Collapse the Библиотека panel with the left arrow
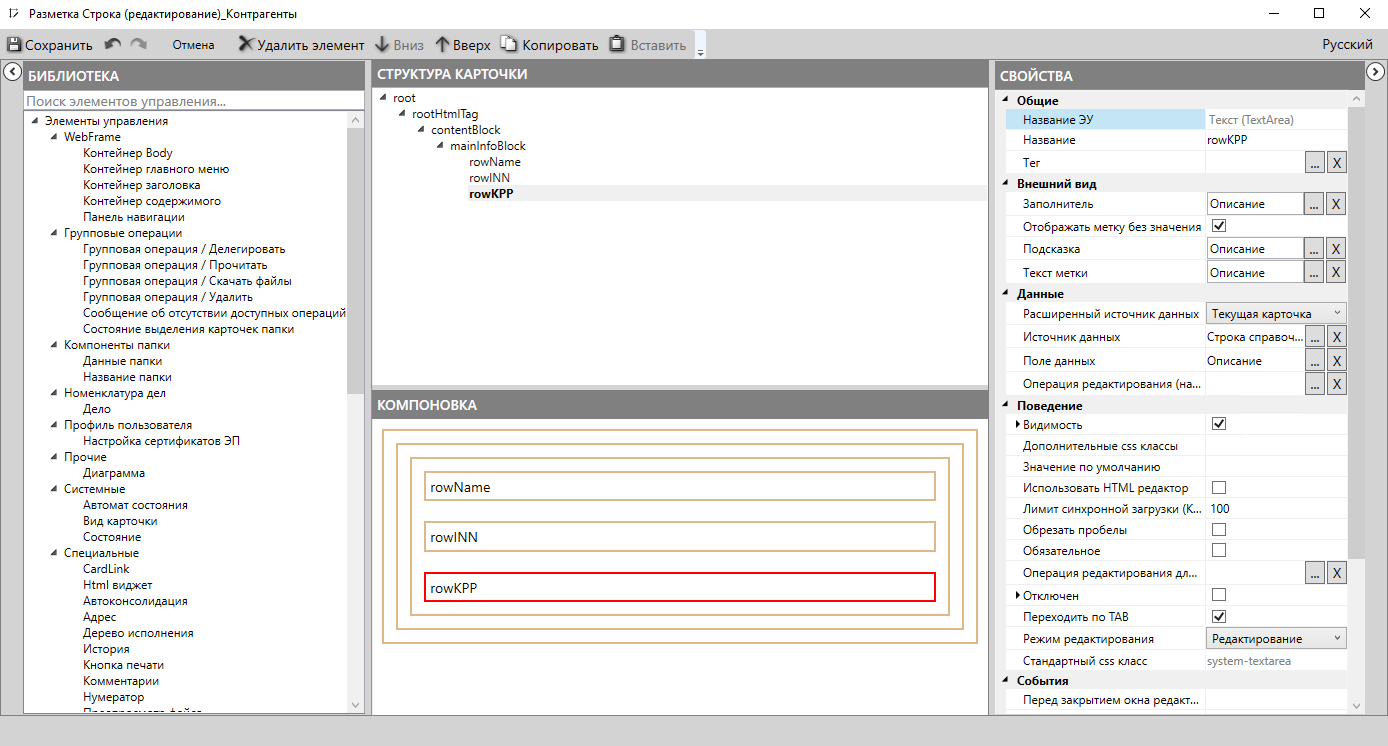 12,72
